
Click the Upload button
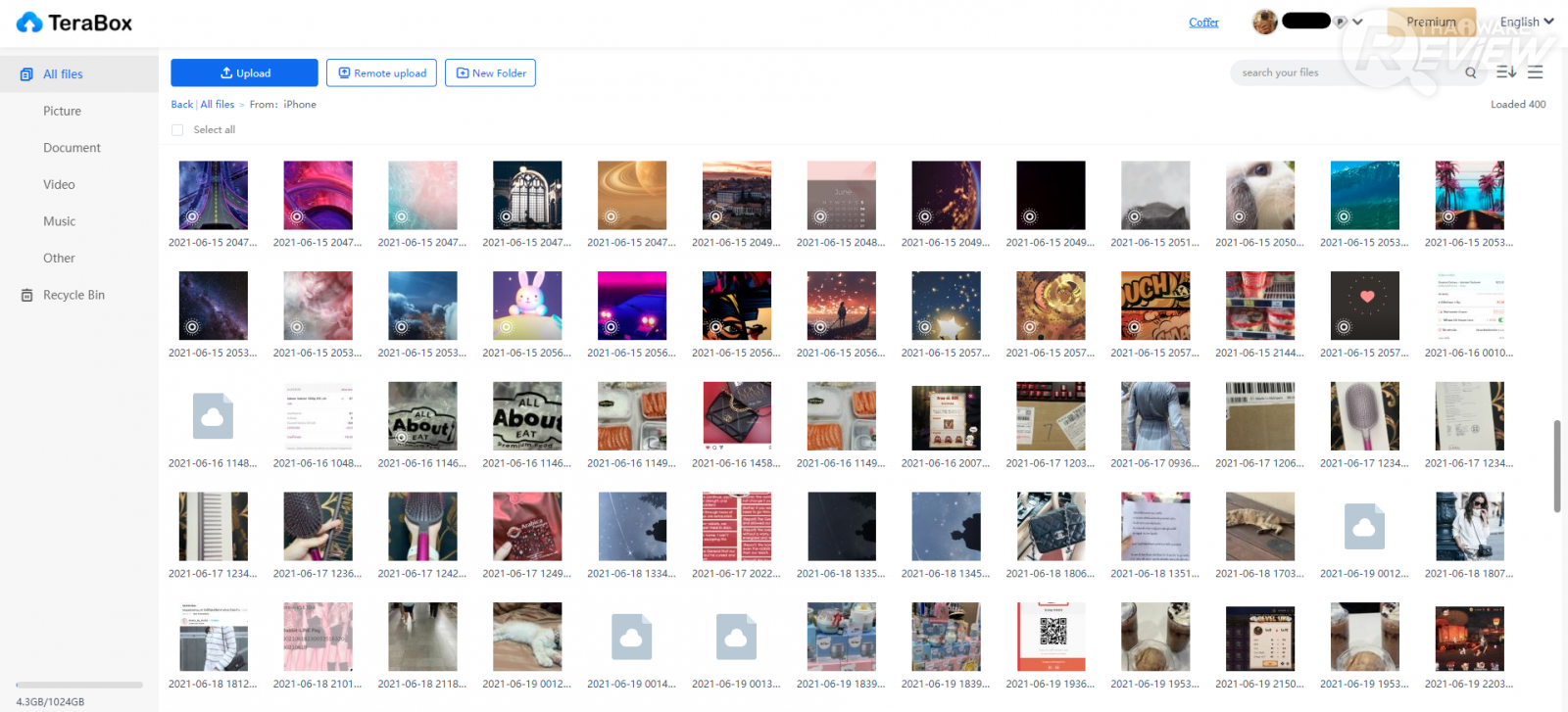[x=244, y=72]
